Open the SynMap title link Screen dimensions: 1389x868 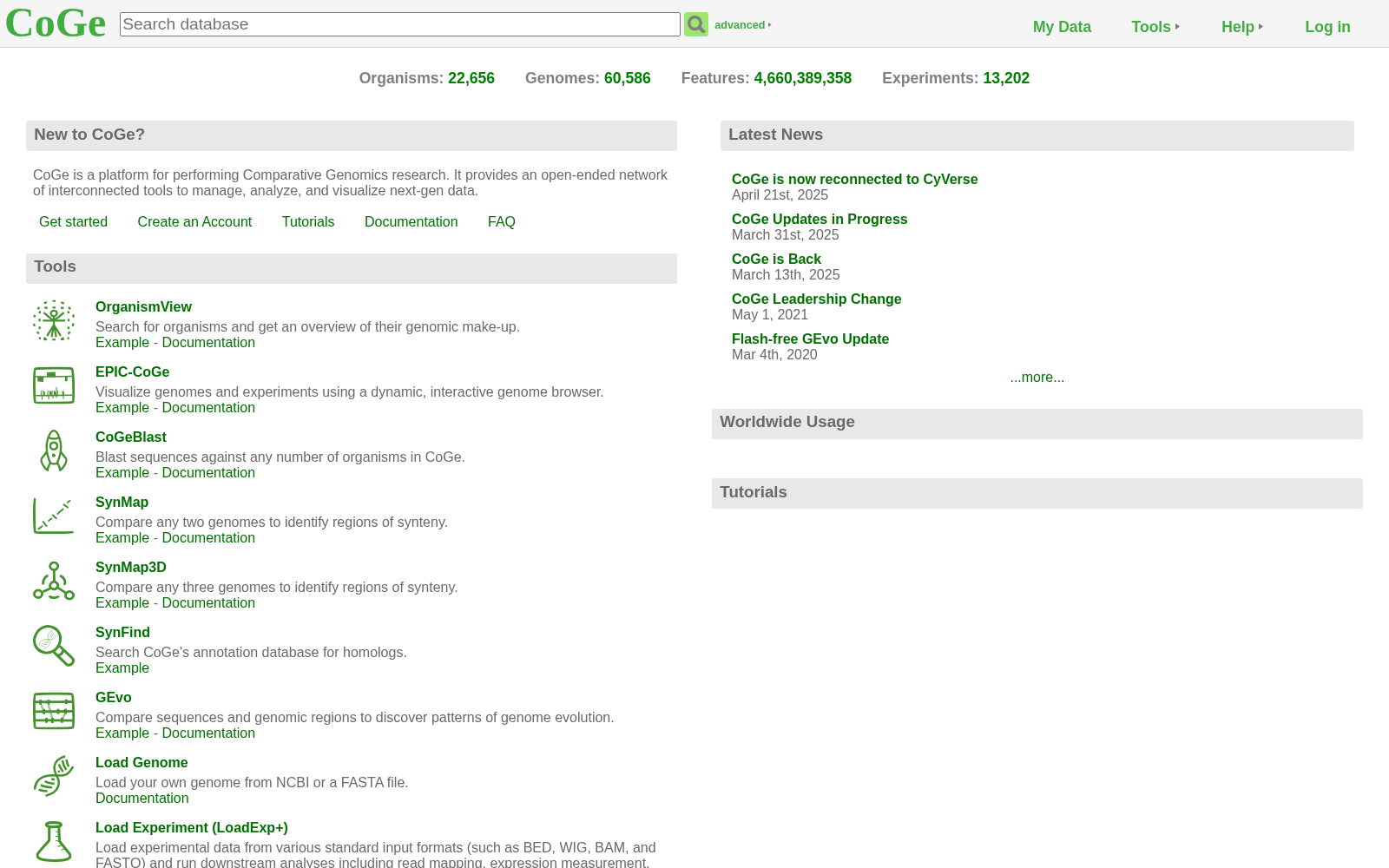122,503
